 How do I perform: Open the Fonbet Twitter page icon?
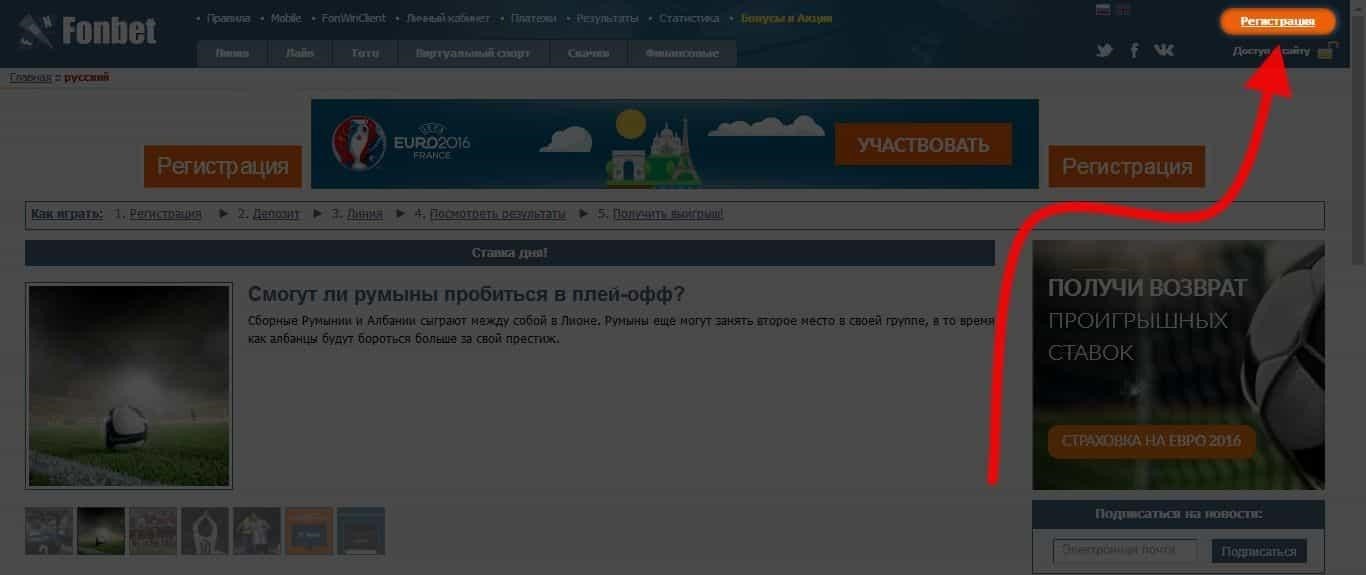pos(1104,50)
